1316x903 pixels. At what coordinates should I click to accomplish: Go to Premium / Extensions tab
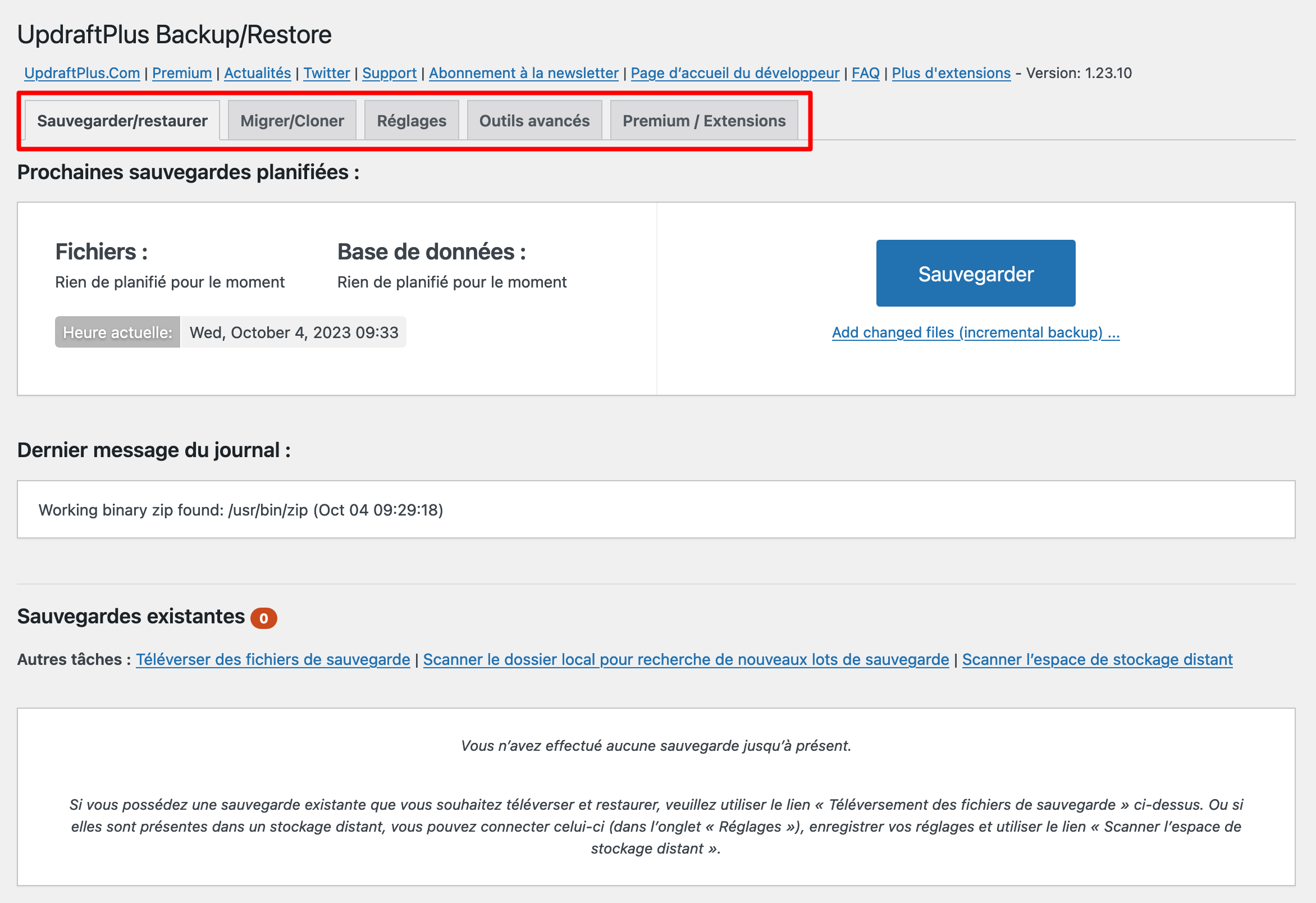[x=703, y=121]
